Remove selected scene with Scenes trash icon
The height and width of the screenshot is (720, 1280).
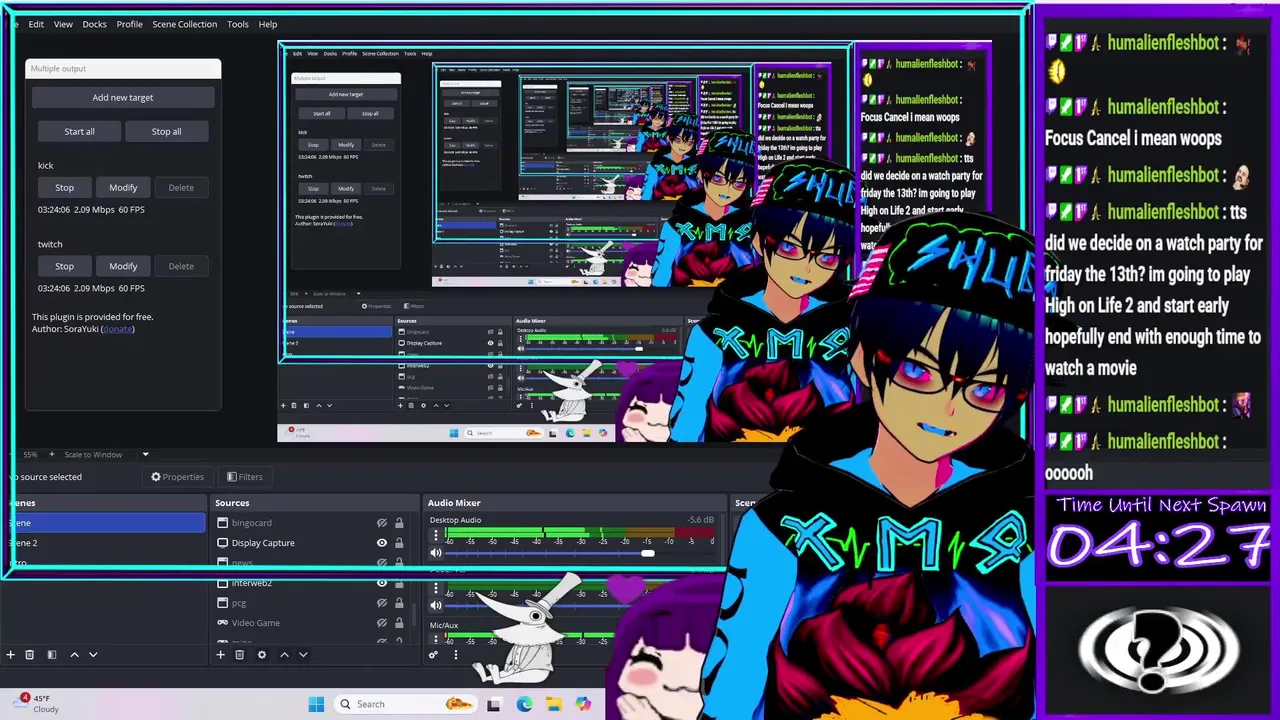[30, 655]
